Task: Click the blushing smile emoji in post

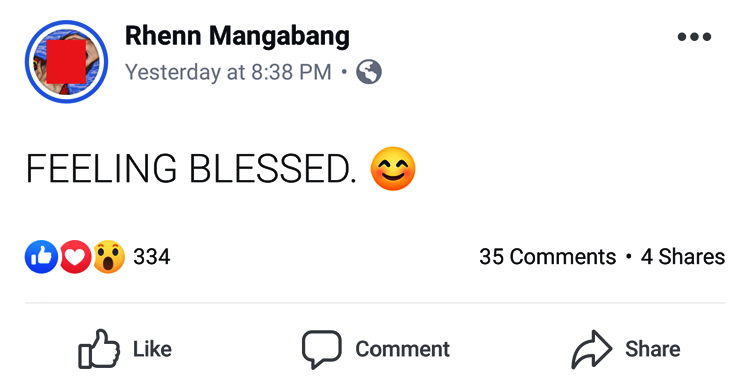Action: [x=393, y=168]
